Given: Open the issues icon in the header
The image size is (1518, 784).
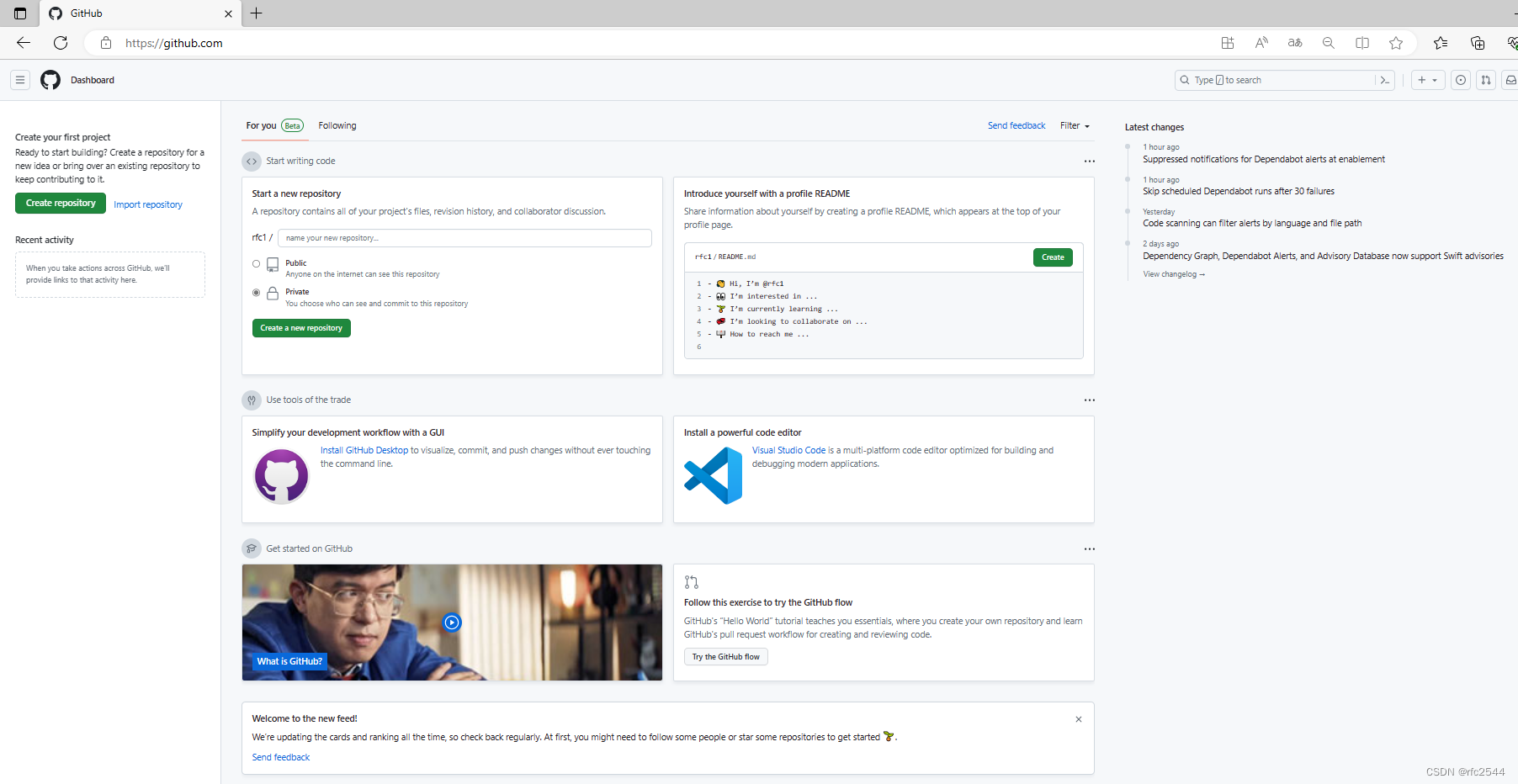Looking at the screenshot, I should tap(1461, 80).
